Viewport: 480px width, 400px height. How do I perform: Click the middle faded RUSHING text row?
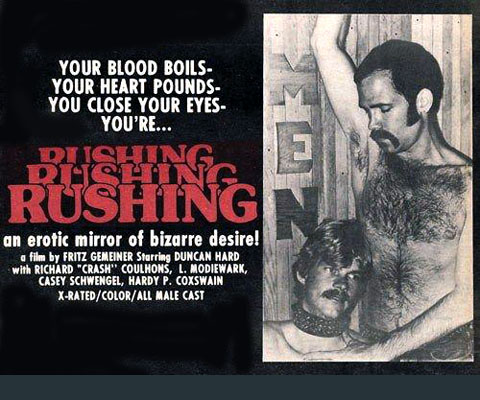[x=132, y=174]
